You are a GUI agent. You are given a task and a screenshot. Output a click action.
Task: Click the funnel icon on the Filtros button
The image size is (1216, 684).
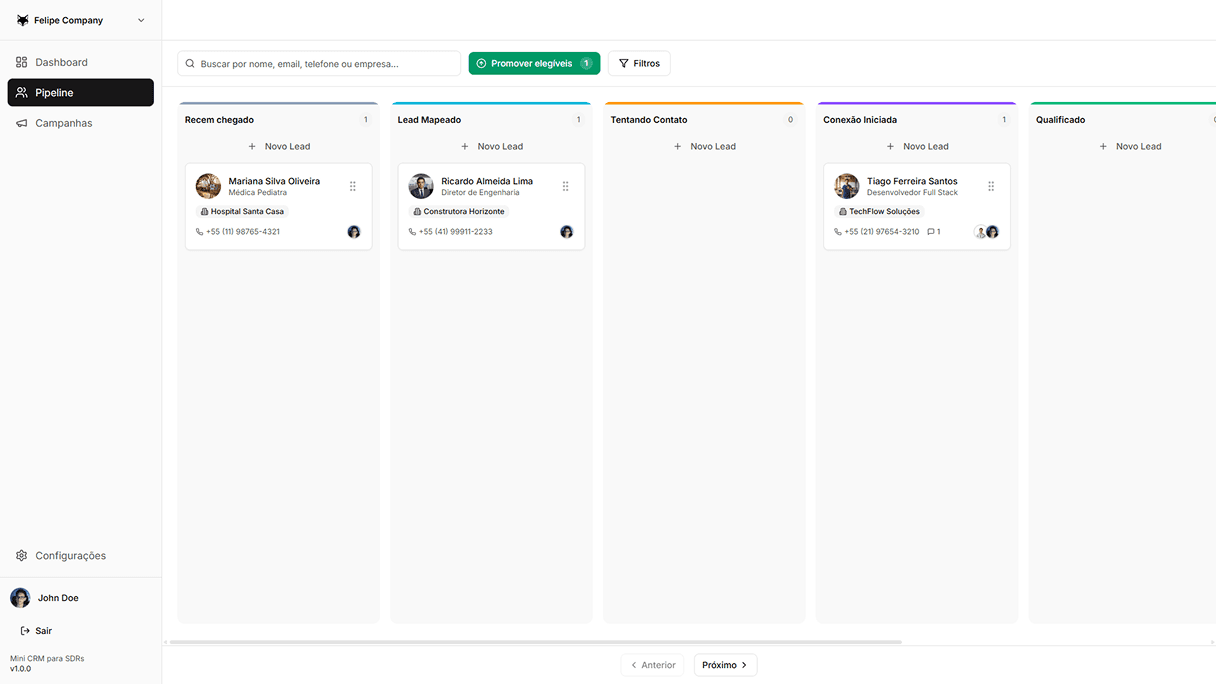(622, 63)
